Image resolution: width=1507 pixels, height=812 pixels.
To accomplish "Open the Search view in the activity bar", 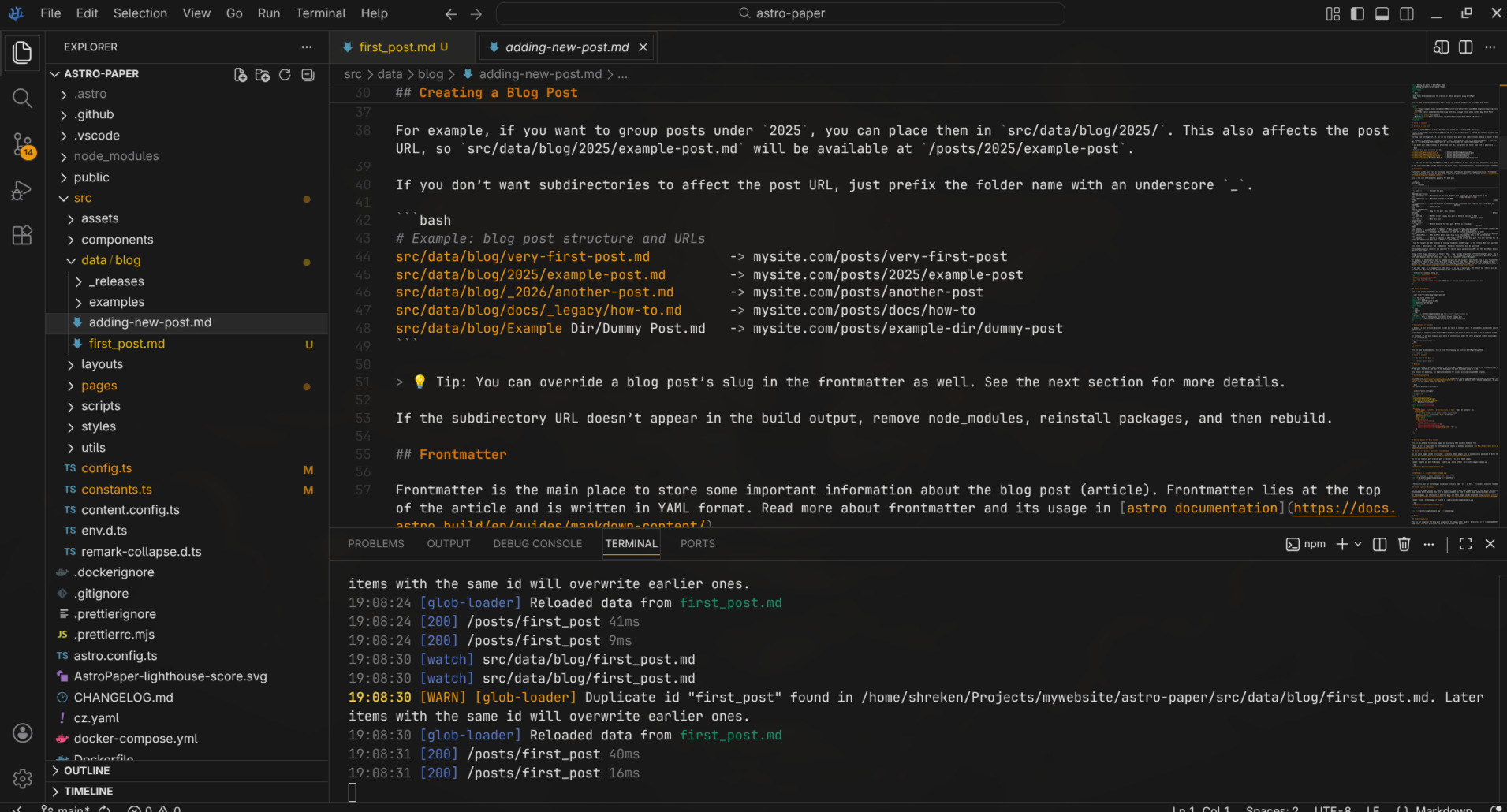I will pos(21,98).
